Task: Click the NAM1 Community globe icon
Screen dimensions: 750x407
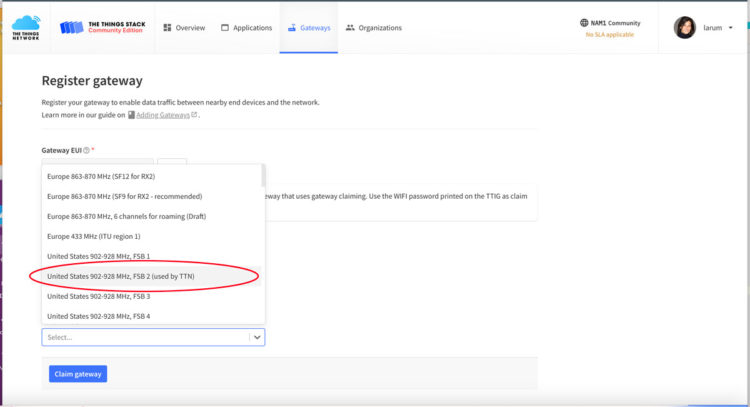Action: (584, 23)
